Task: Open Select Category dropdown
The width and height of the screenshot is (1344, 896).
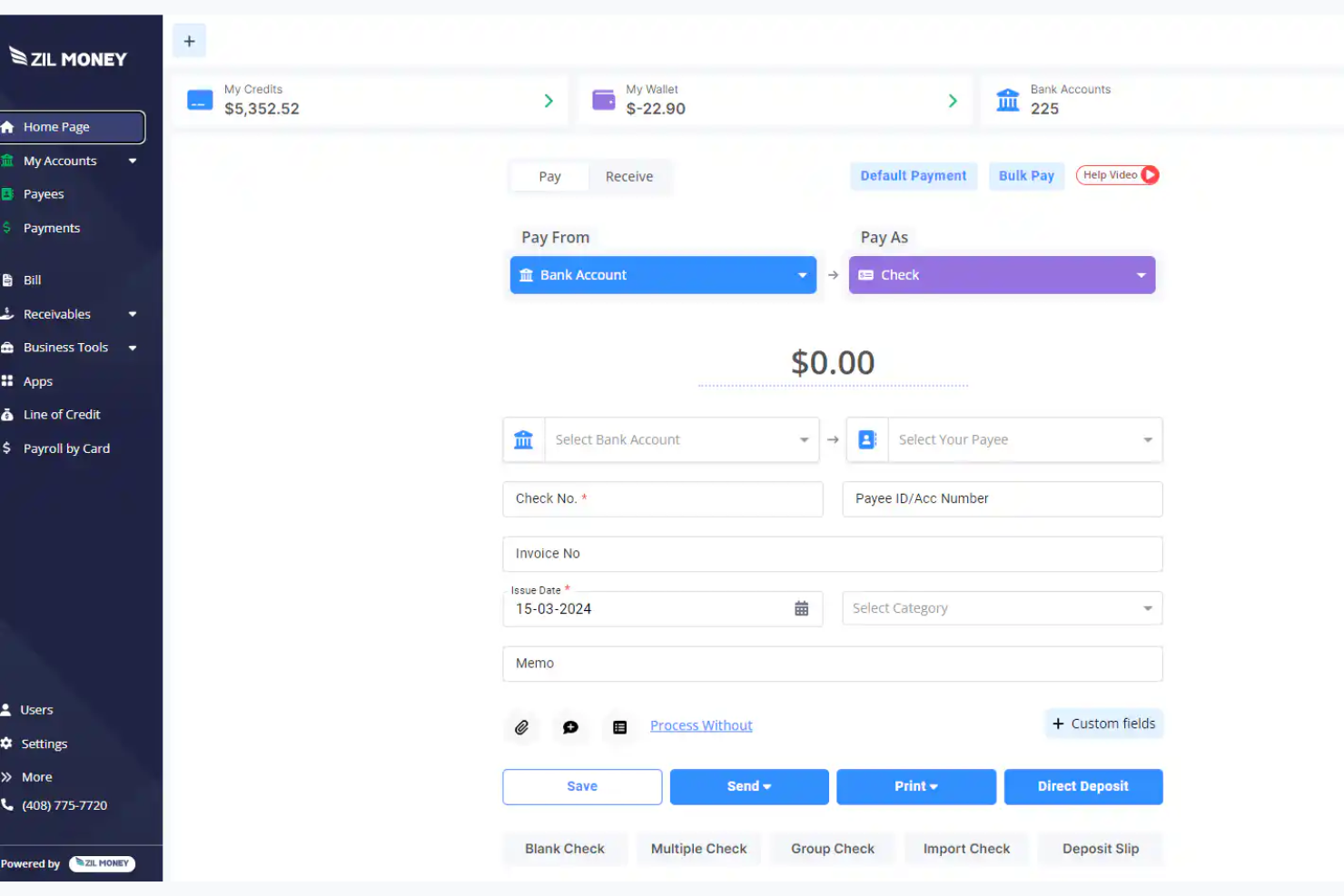Action: pos(1003,609)
